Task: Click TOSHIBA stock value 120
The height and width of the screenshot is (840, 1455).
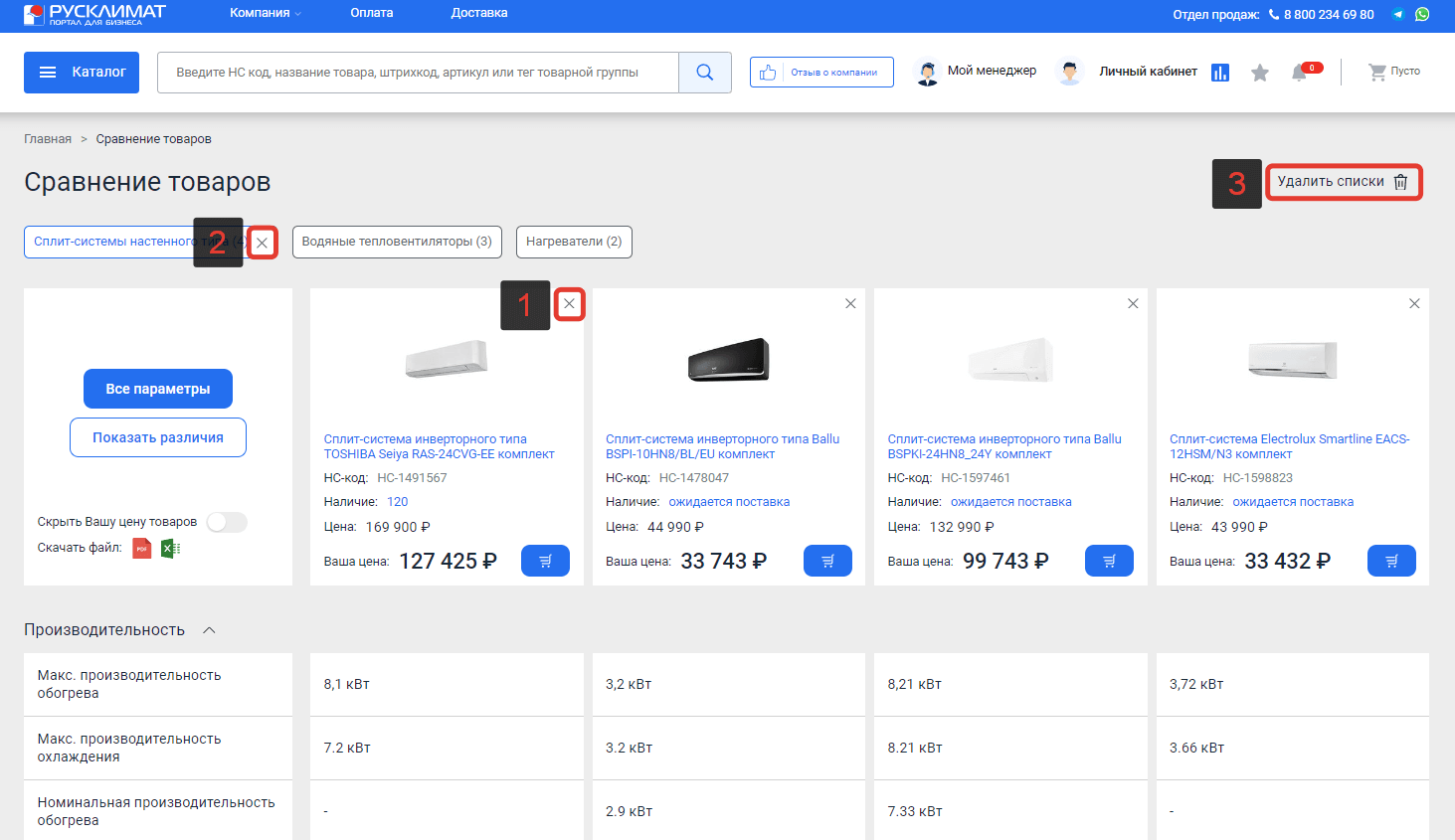Action: tap(398, 502)
